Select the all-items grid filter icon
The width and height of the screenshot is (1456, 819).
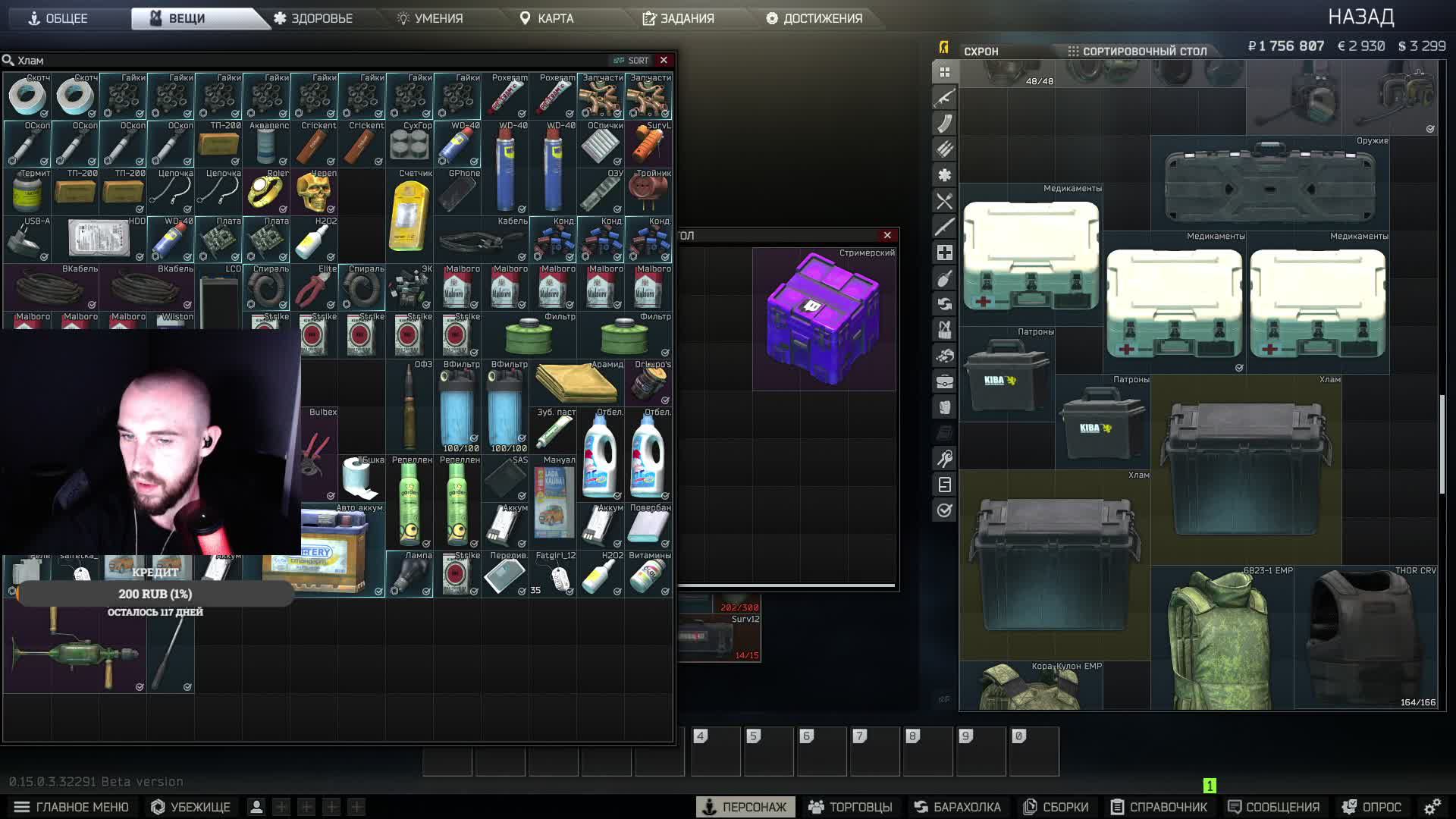pos(944,72)
